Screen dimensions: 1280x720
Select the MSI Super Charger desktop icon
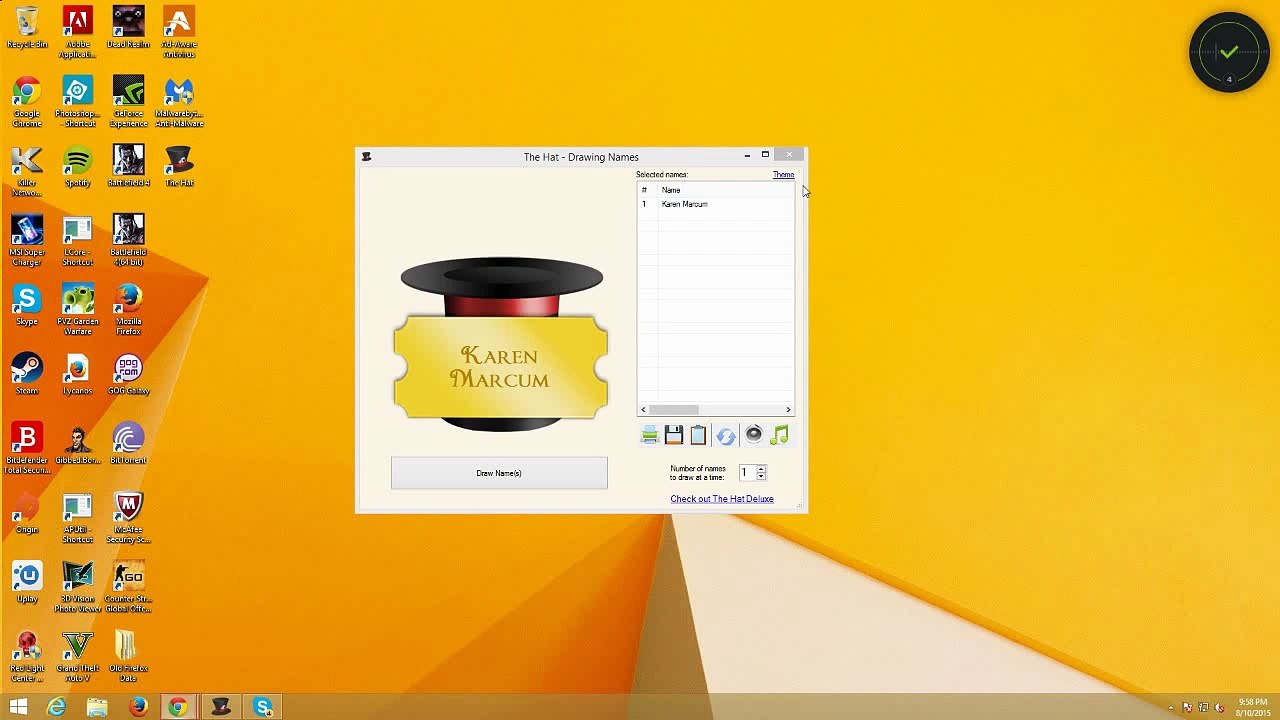tap(27, 240)
